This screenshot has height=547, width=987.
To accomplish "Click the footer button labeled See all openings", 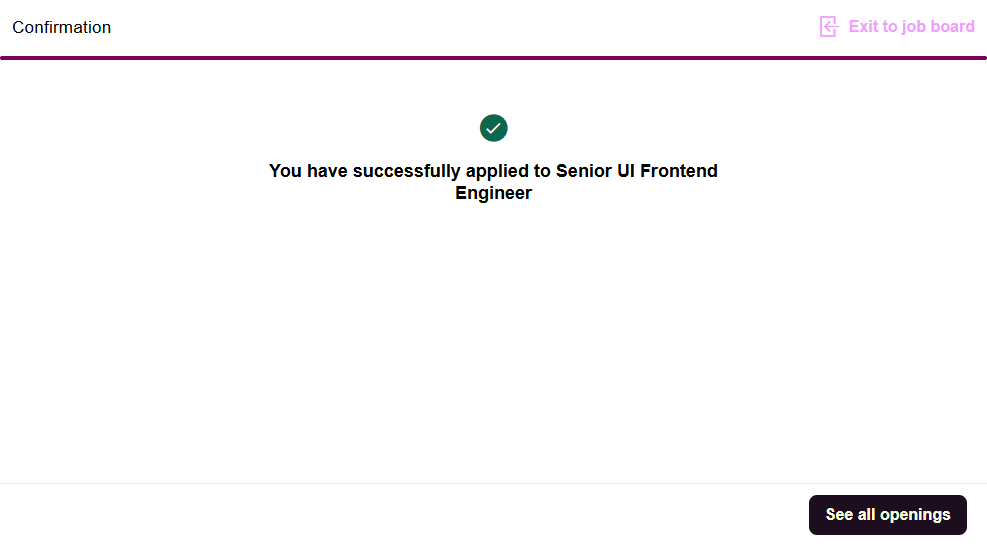I will point(887,515).
